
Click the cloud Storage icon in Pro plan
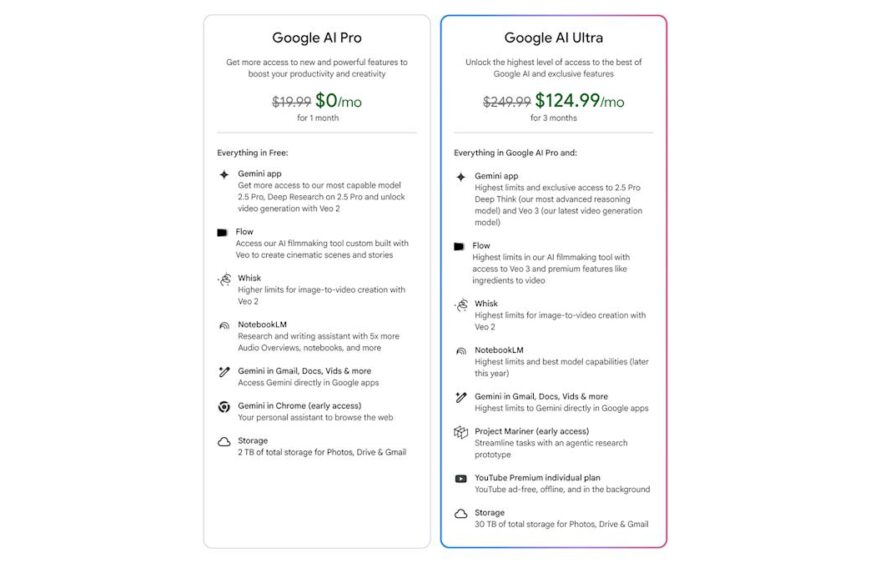[224, 442]
